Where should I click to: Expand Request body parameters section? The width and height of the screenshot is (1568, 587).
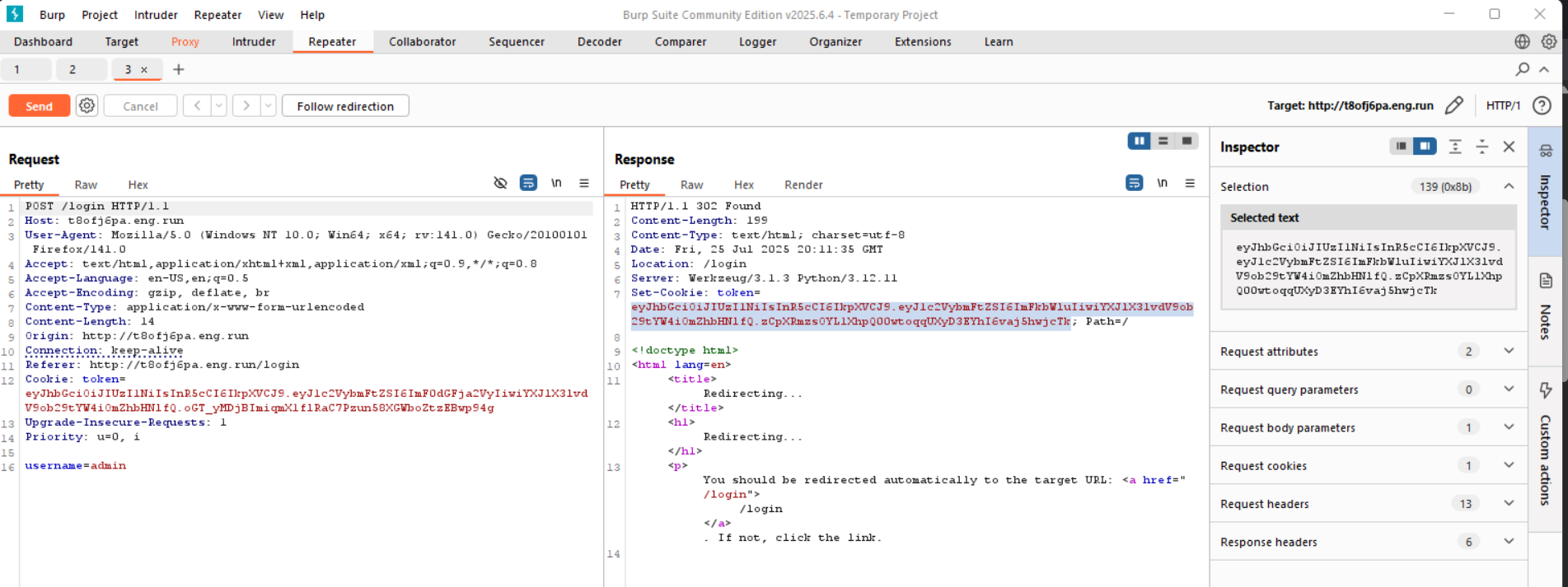tap(1509, 427)
